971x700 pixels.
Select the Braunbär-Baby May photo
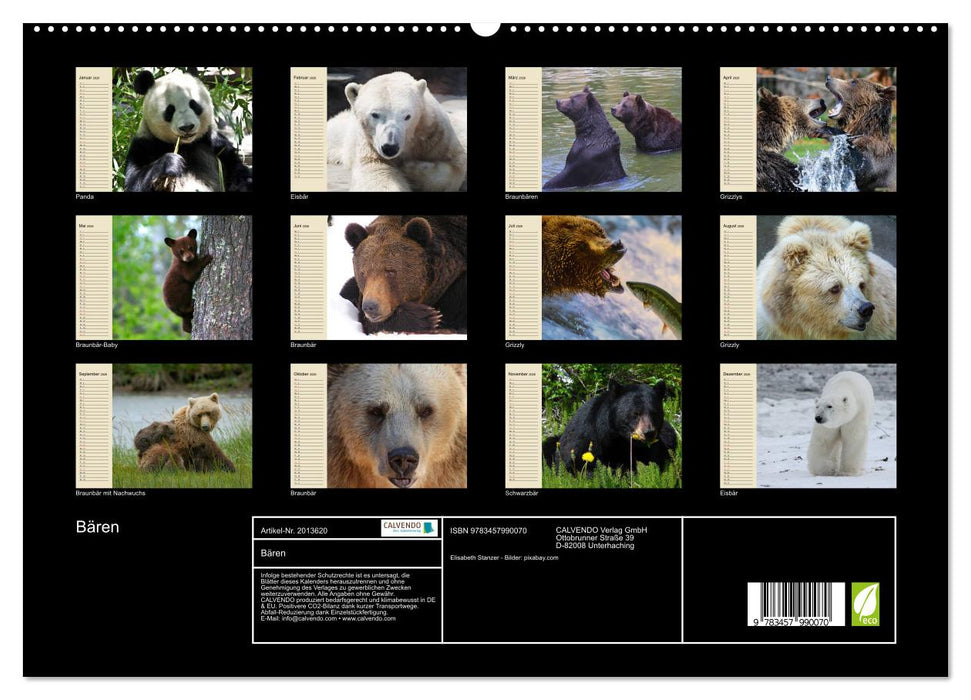click(x=180, y=278)
